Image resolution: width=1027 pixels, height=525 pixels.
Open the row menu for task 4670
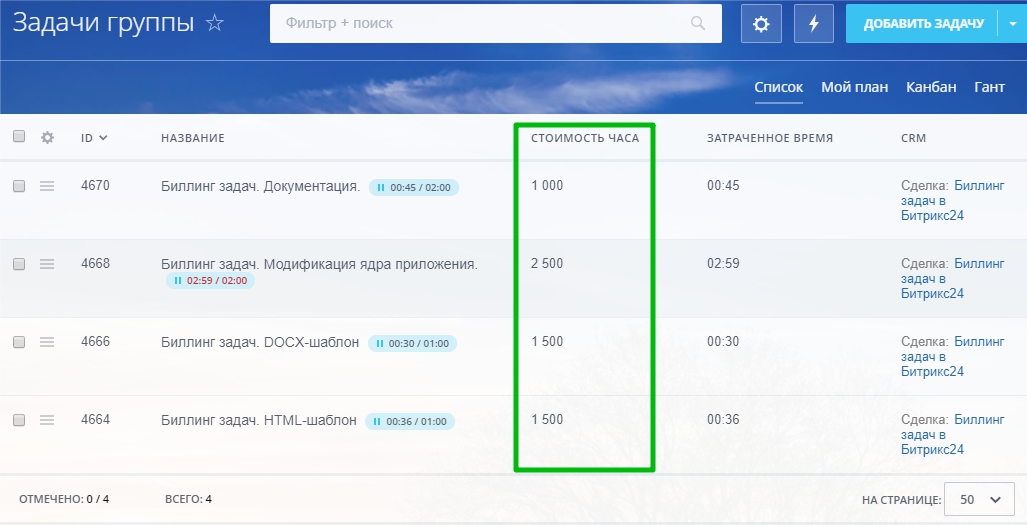click(x=47, y=186)
